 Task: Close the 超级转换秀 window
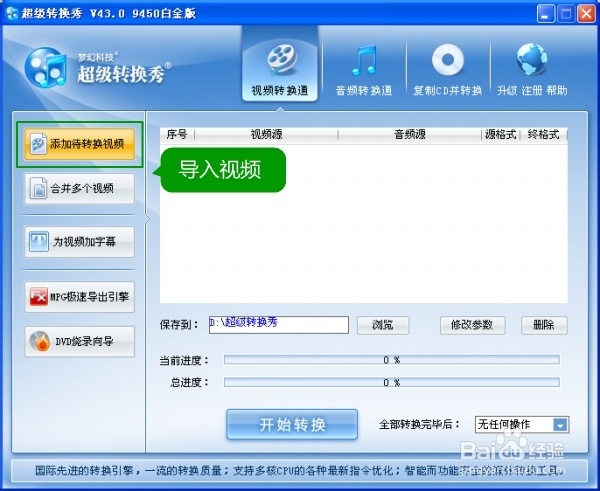pos(586,14)
